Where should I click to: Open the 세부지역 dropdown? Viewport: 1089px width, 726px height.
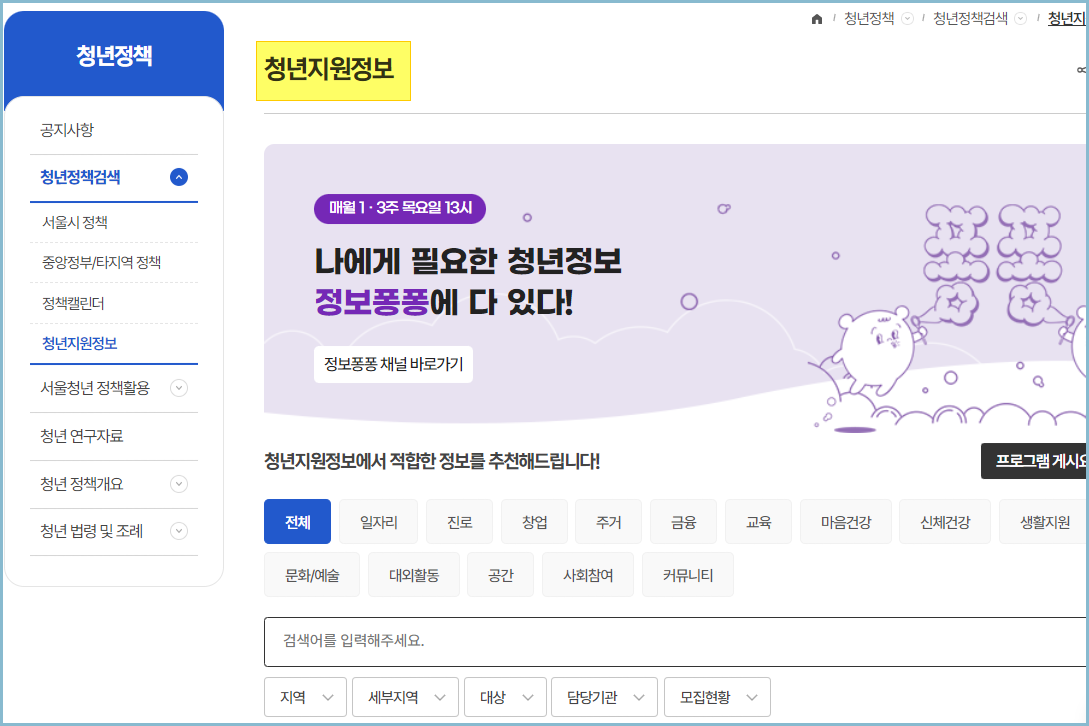point(405,697)
